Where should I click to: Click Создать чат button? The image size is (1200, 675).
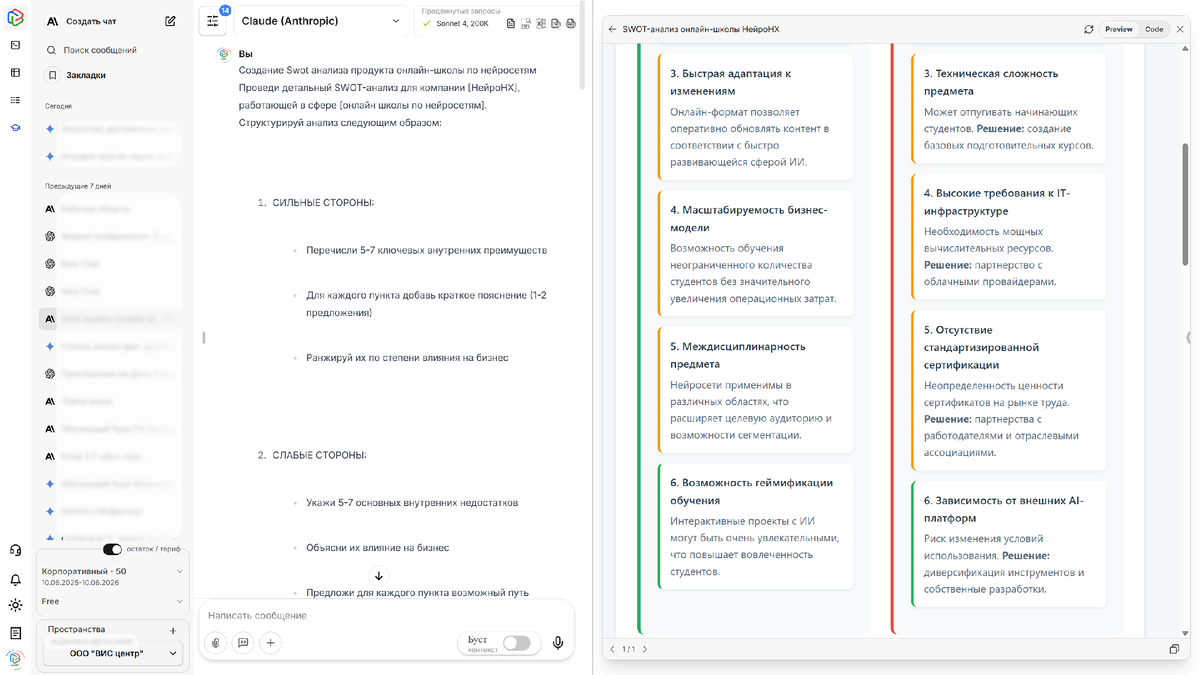90,21
